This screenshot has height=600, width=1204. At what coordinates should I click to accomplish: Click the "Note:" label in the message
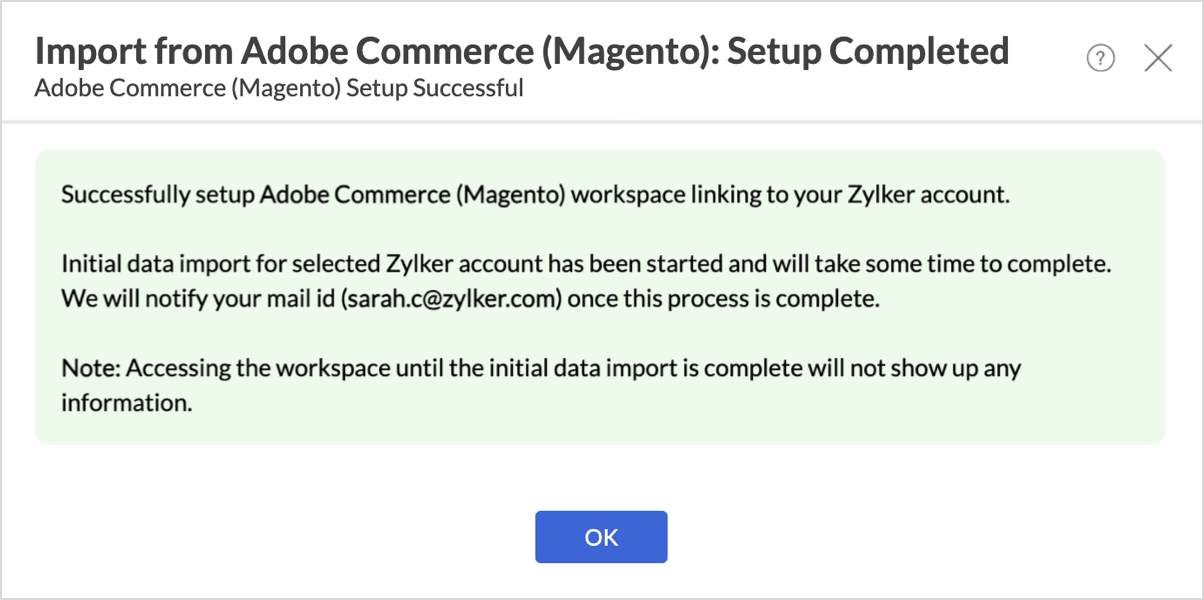coord(90,368)
